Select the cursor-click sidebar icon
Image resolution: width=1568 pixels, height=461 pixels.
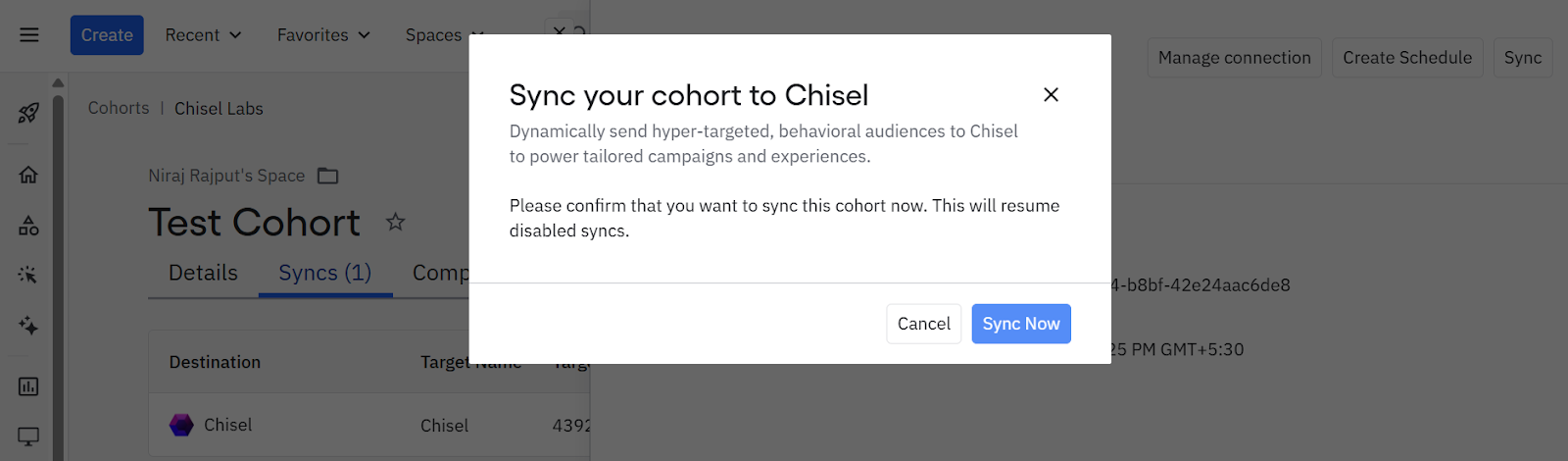point(28,275)
